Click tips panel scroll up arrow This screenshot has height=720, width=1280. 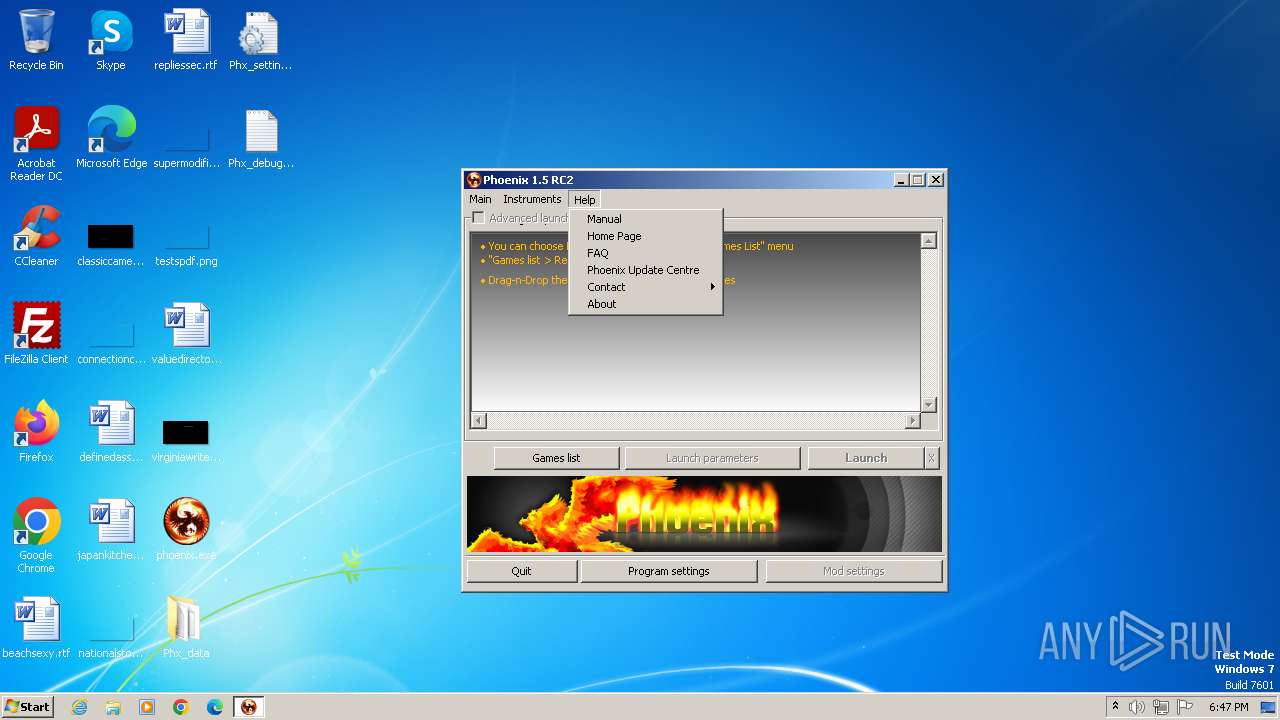click(929, 241)
